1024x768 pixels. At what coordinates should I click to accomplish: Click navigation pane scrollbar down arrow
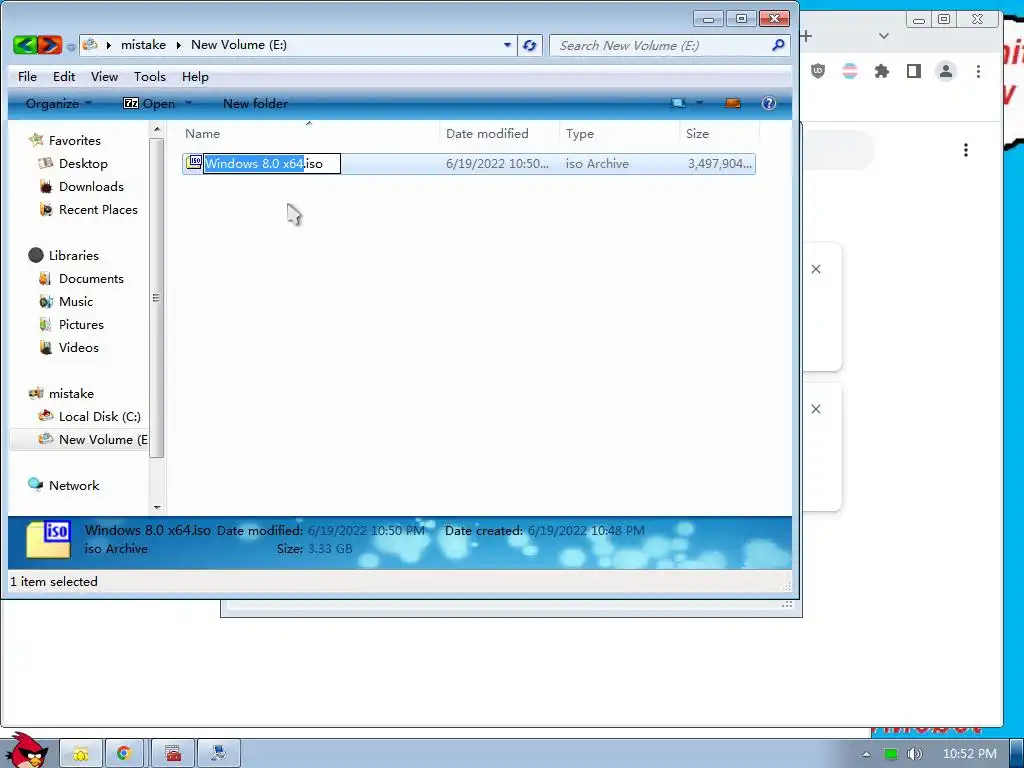[x=157, y=507]
